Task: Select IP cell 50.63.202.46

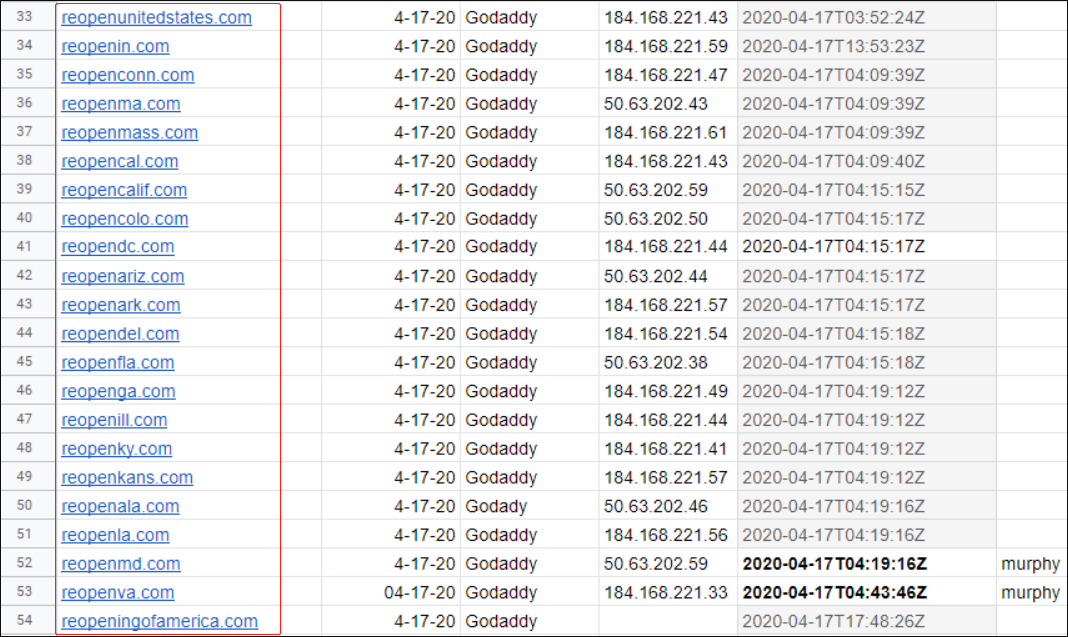Action: [668, 506]
